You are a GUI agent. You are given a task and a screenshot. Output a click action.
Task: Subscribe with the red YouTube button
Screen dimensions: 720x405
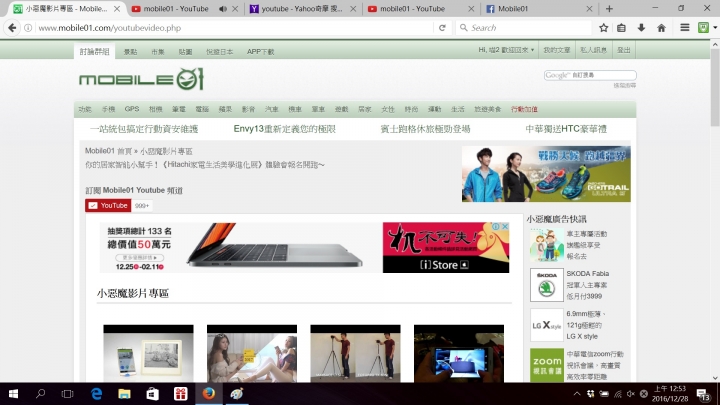[x=108, y=206]
